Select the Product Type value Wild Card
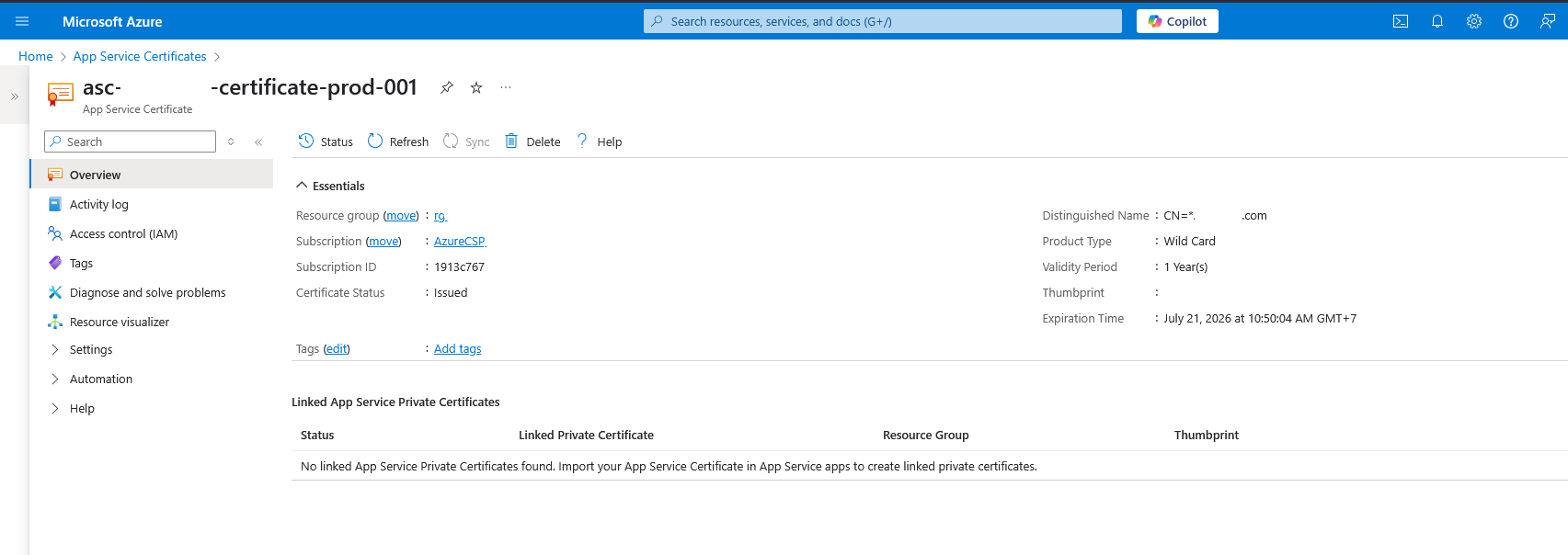Screen dimensions: 1568x555 (x=1189, y=241)
